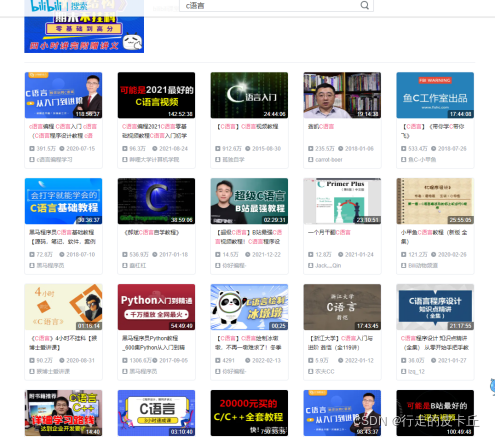Visit uploader 猴博士爱讲课
495x437 pixels.
tap(53, 372)
